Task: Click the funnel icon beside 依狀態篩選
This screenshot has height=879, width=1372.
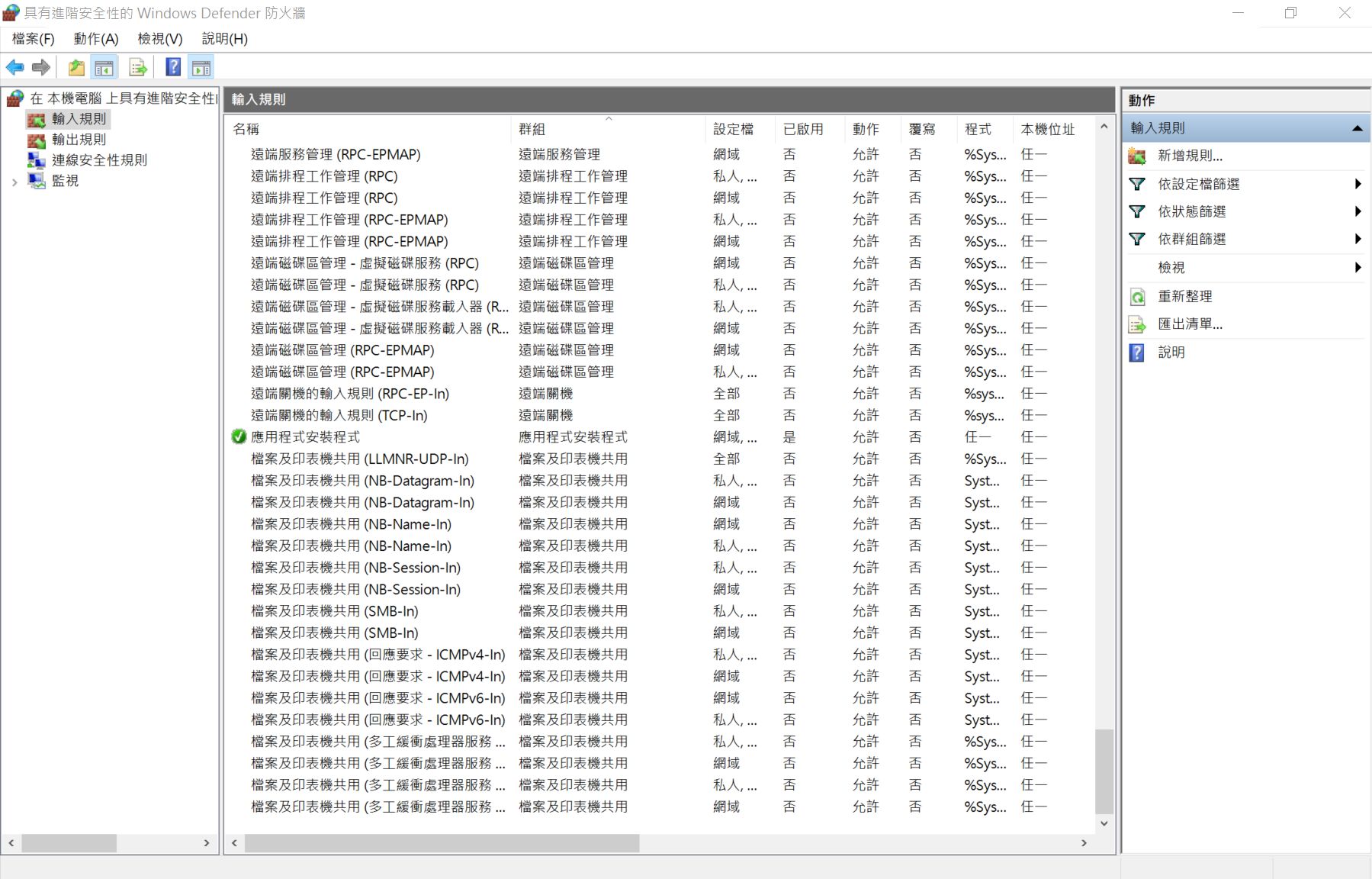Action: pyautogui.click(x=1137, y=211)
